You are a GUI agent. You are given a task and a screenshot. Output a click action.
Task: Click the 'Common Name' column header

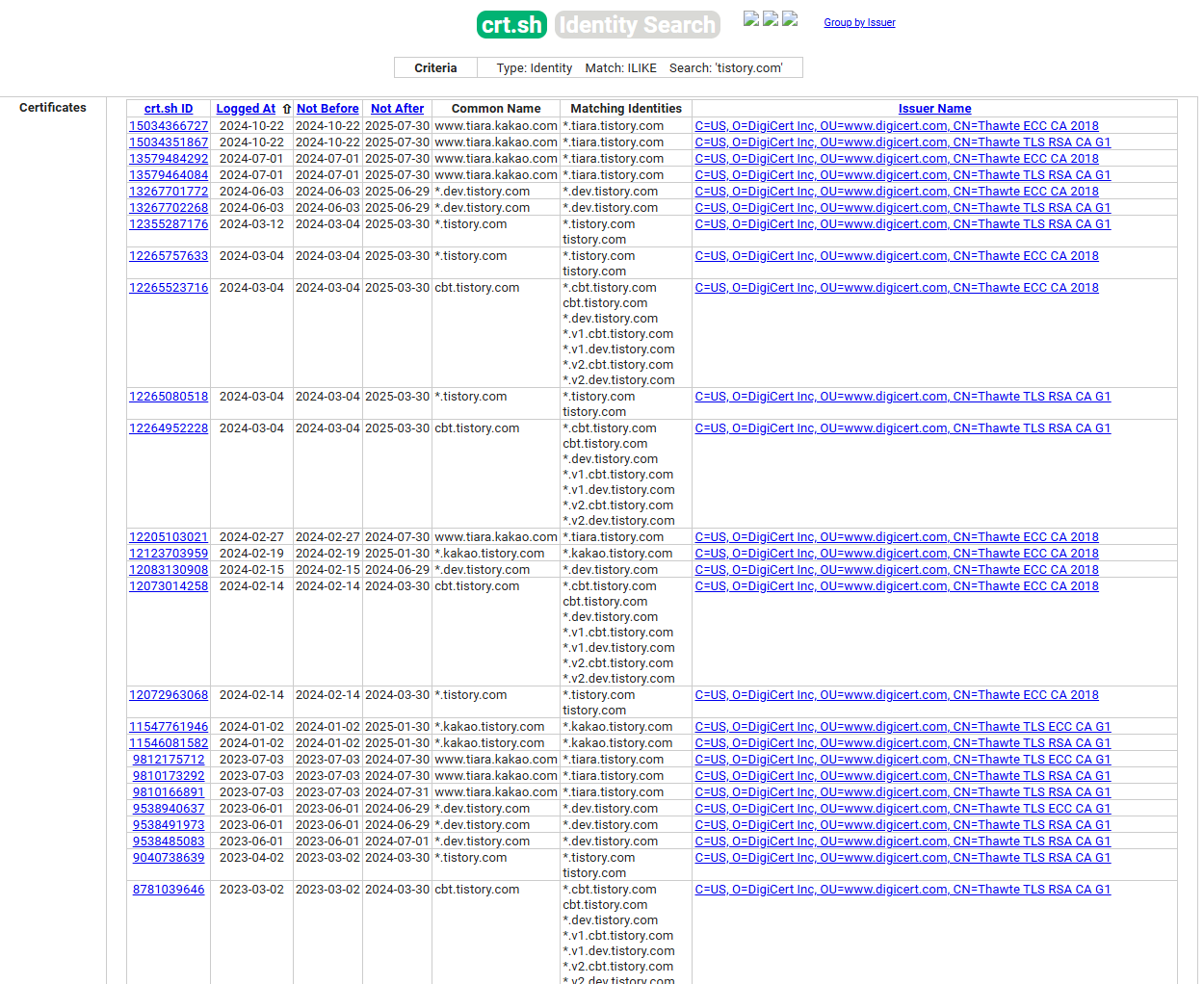pos(496,109)
